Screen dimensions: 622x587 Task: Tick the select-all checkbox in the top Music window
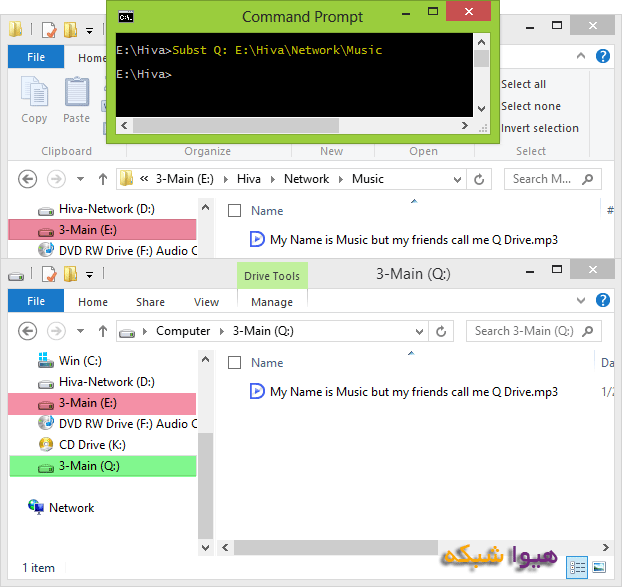234,211
